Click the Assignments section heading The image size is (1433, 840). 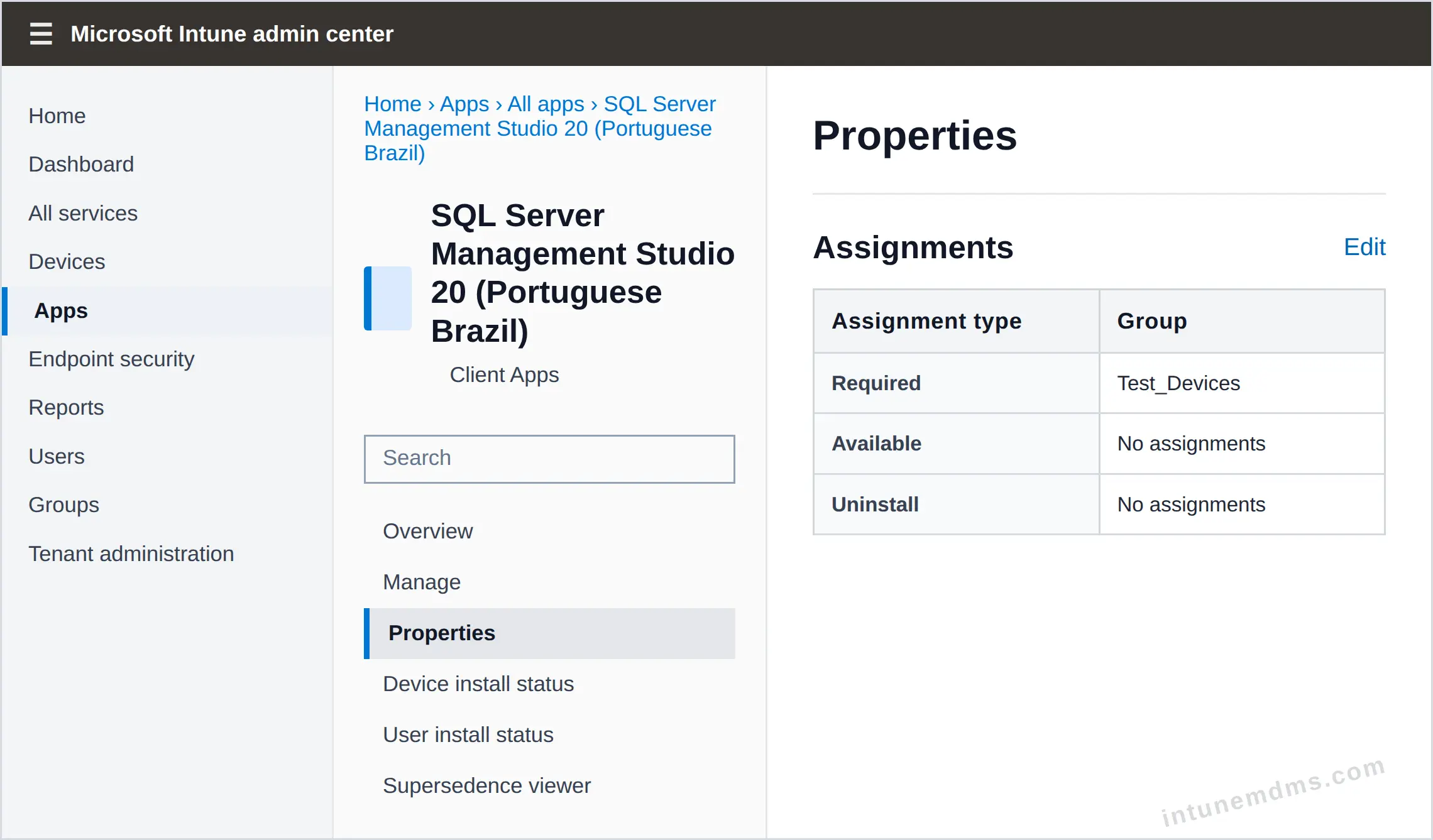click(x=913, y=247)
